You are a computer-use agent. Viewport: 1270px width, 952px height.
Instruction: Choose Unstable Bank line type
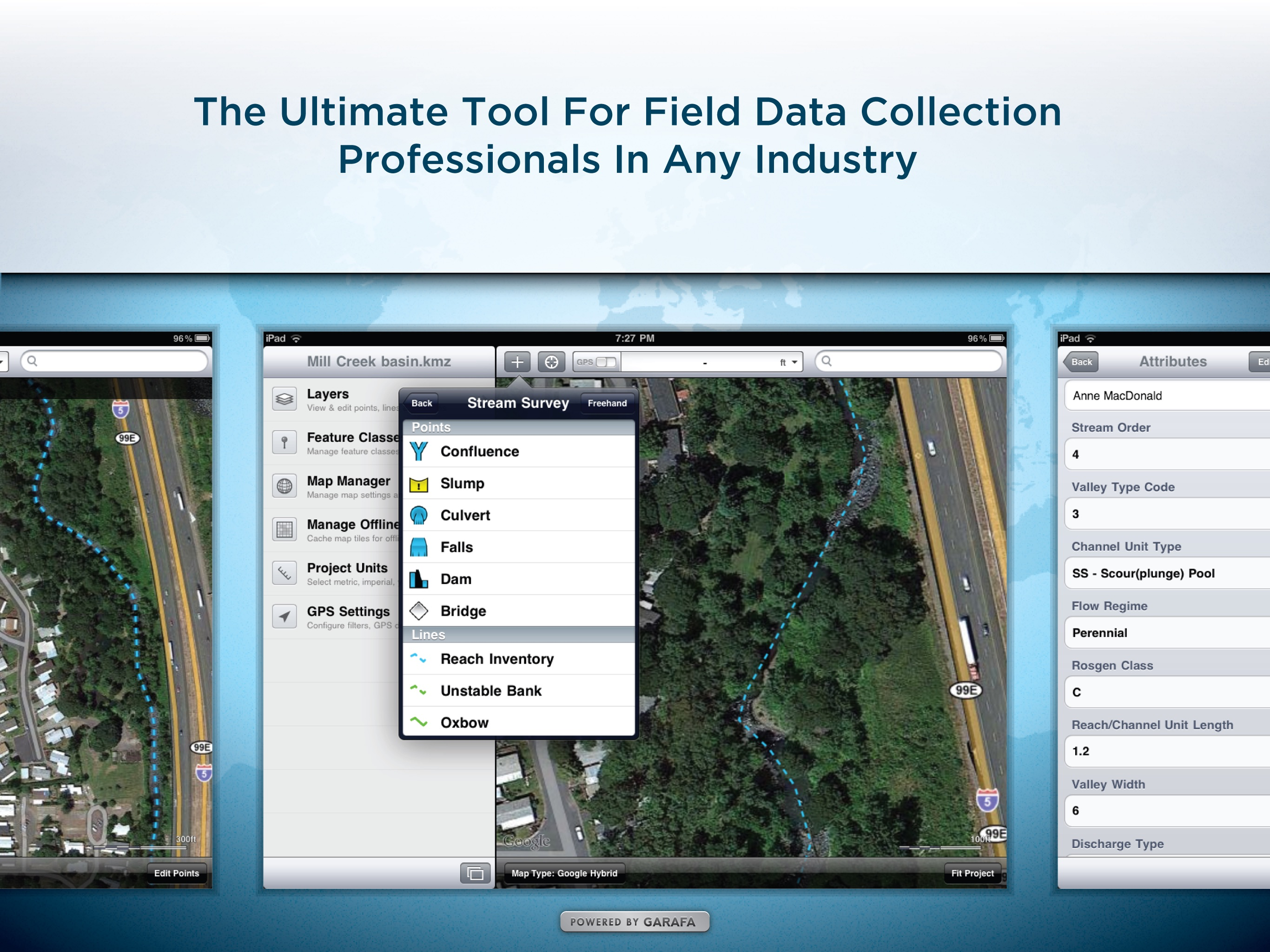click(491, 691)
